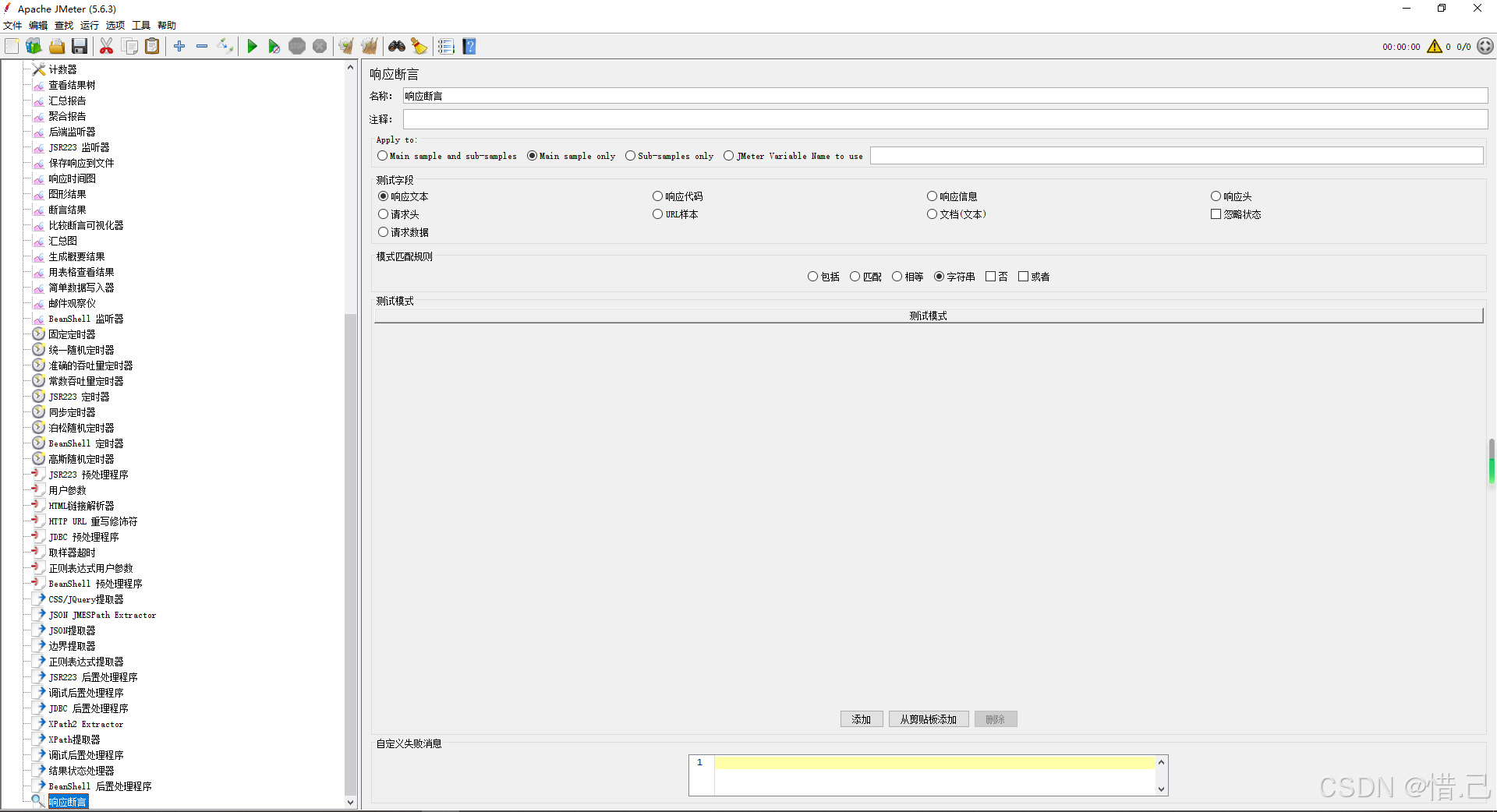
Task: Select Main sample and sub-samples option
Action: coord(447,156)
